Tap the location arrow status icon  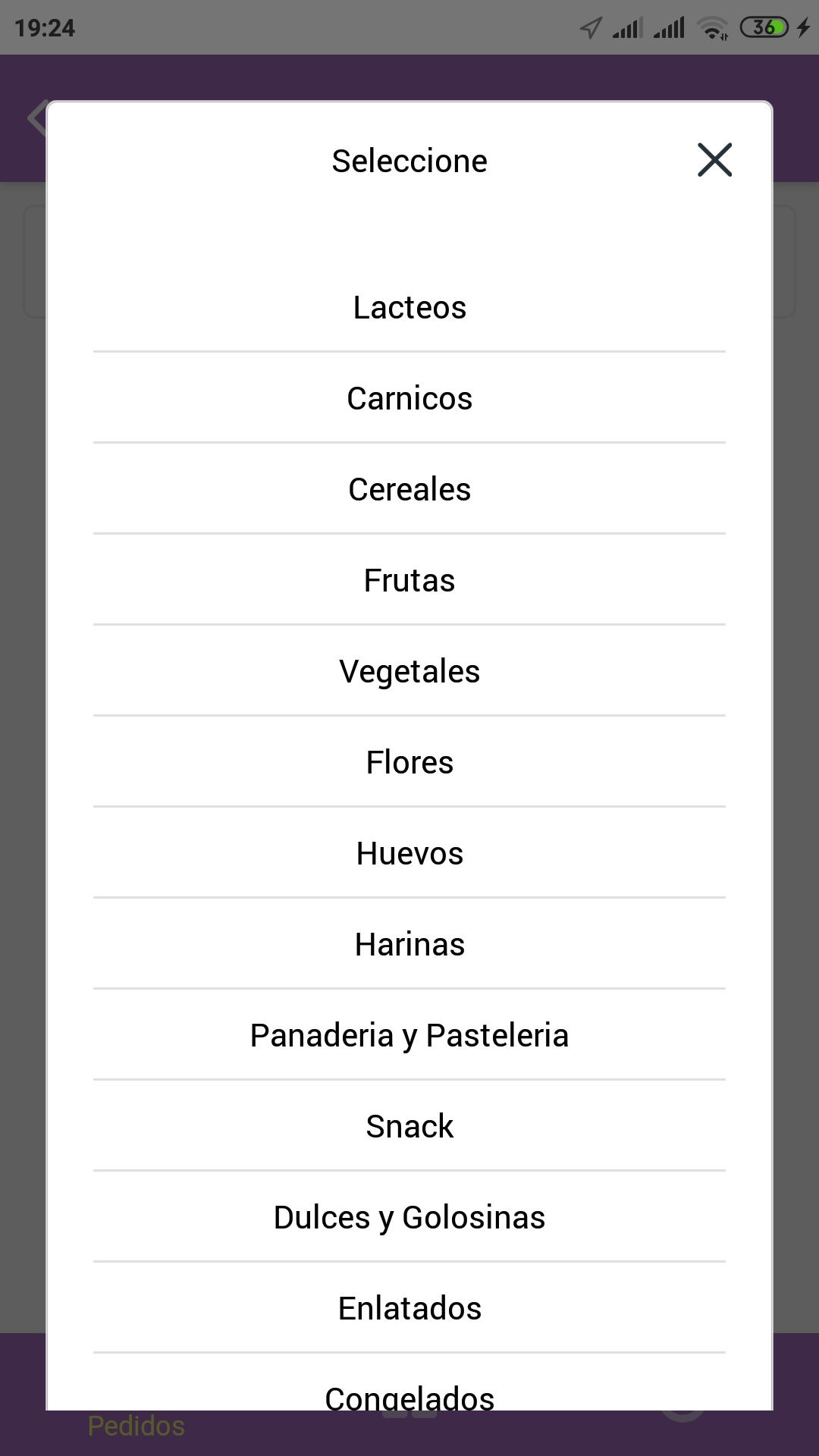590,29
